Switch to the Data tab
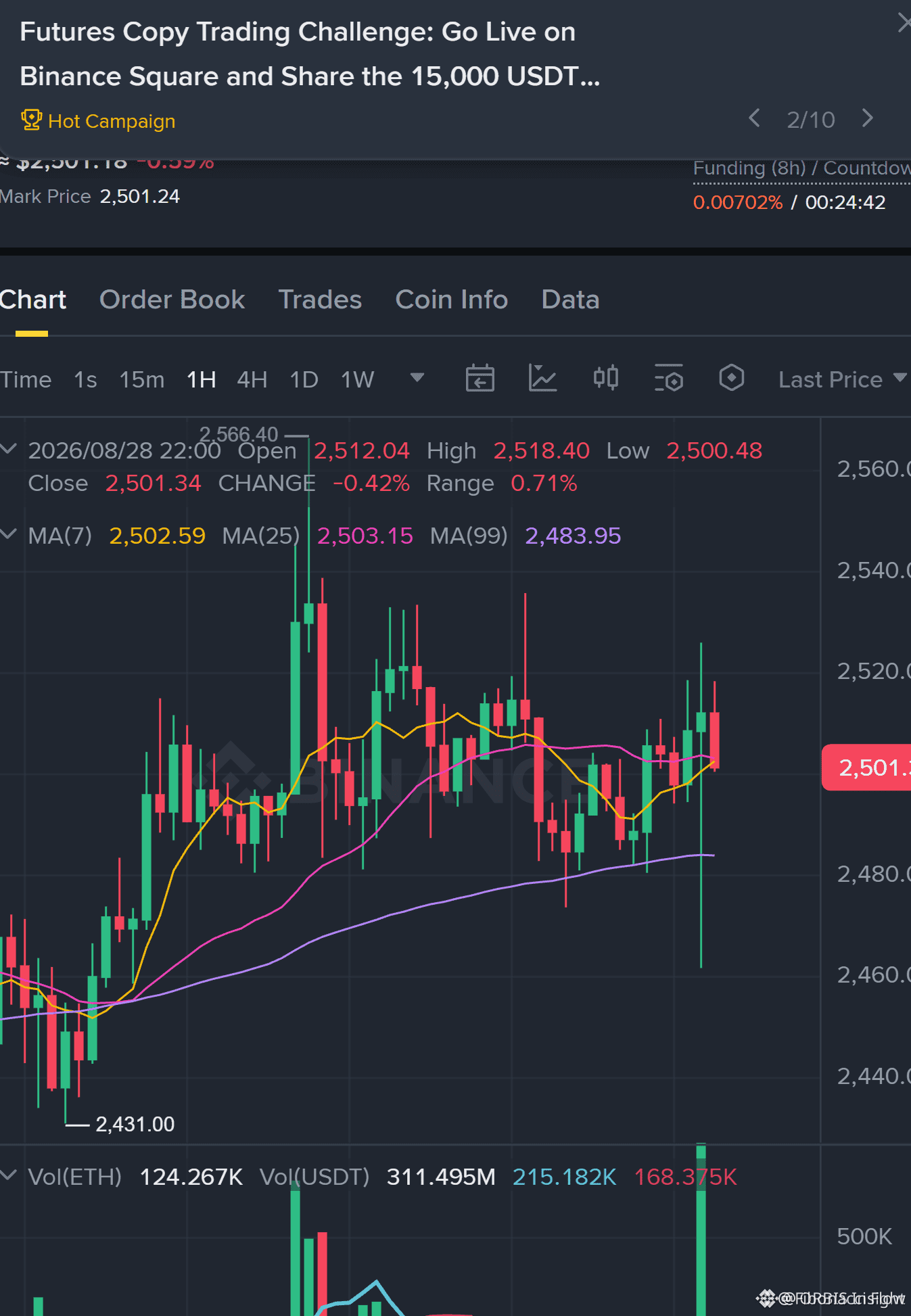The image size is (911, 1316). point(570,300)
